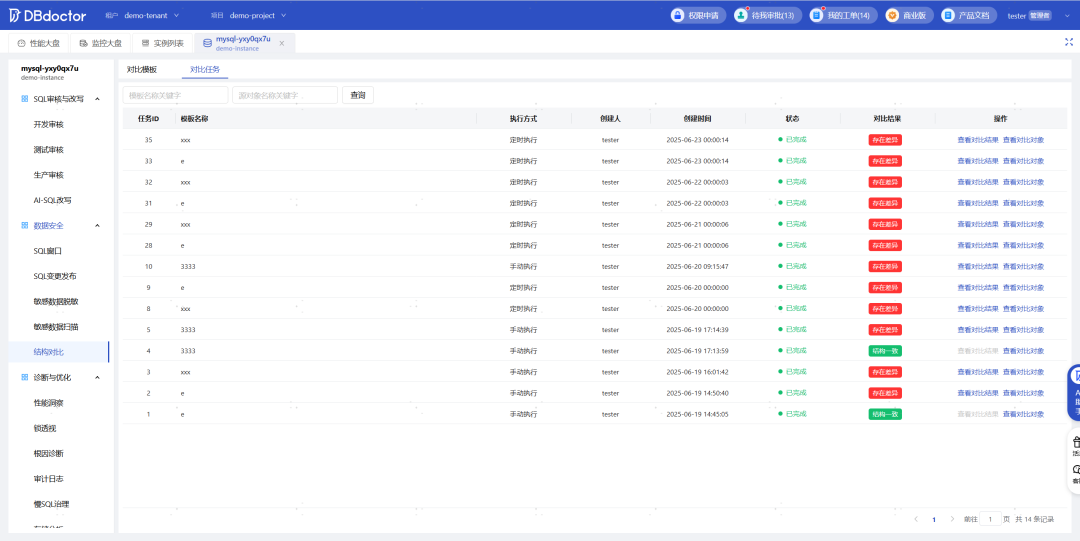The height and width of the screenshot is (541, 1080).
Task: Click the list icon on 实例列表 tab
Action: click(x=145, y=43)
